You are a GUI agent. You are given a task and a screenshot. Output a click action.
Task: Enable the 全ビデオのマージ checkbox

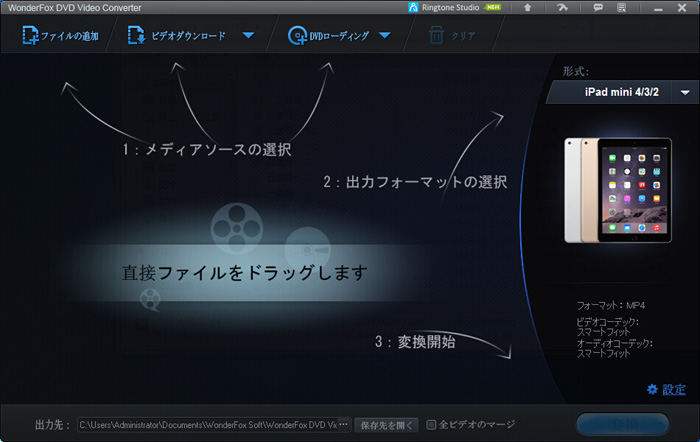coord(431,425)
